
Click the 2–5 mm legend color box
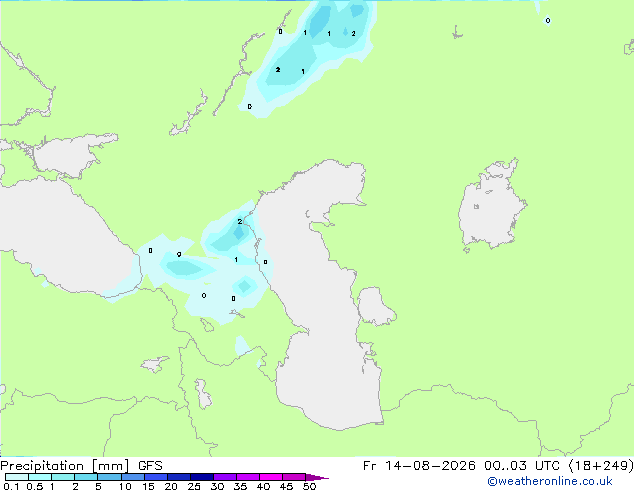coord(86,477)
